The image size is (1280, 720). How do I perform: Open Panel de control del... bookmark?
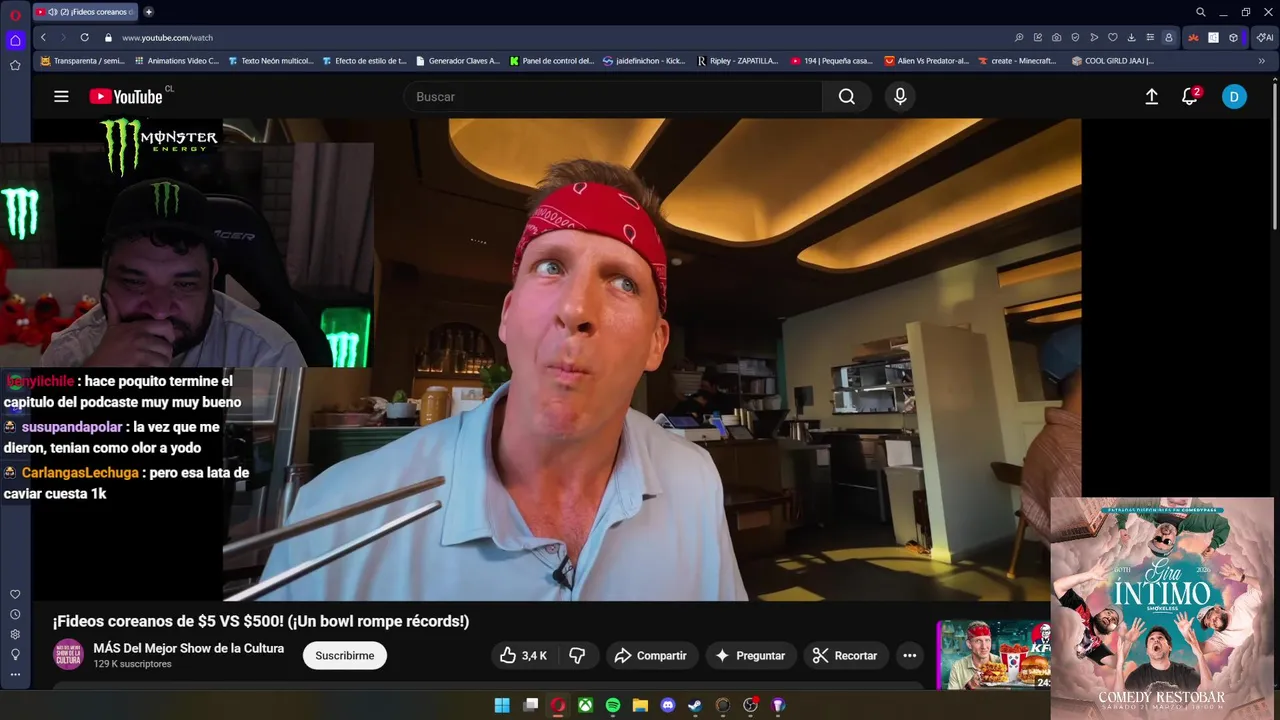551,61
